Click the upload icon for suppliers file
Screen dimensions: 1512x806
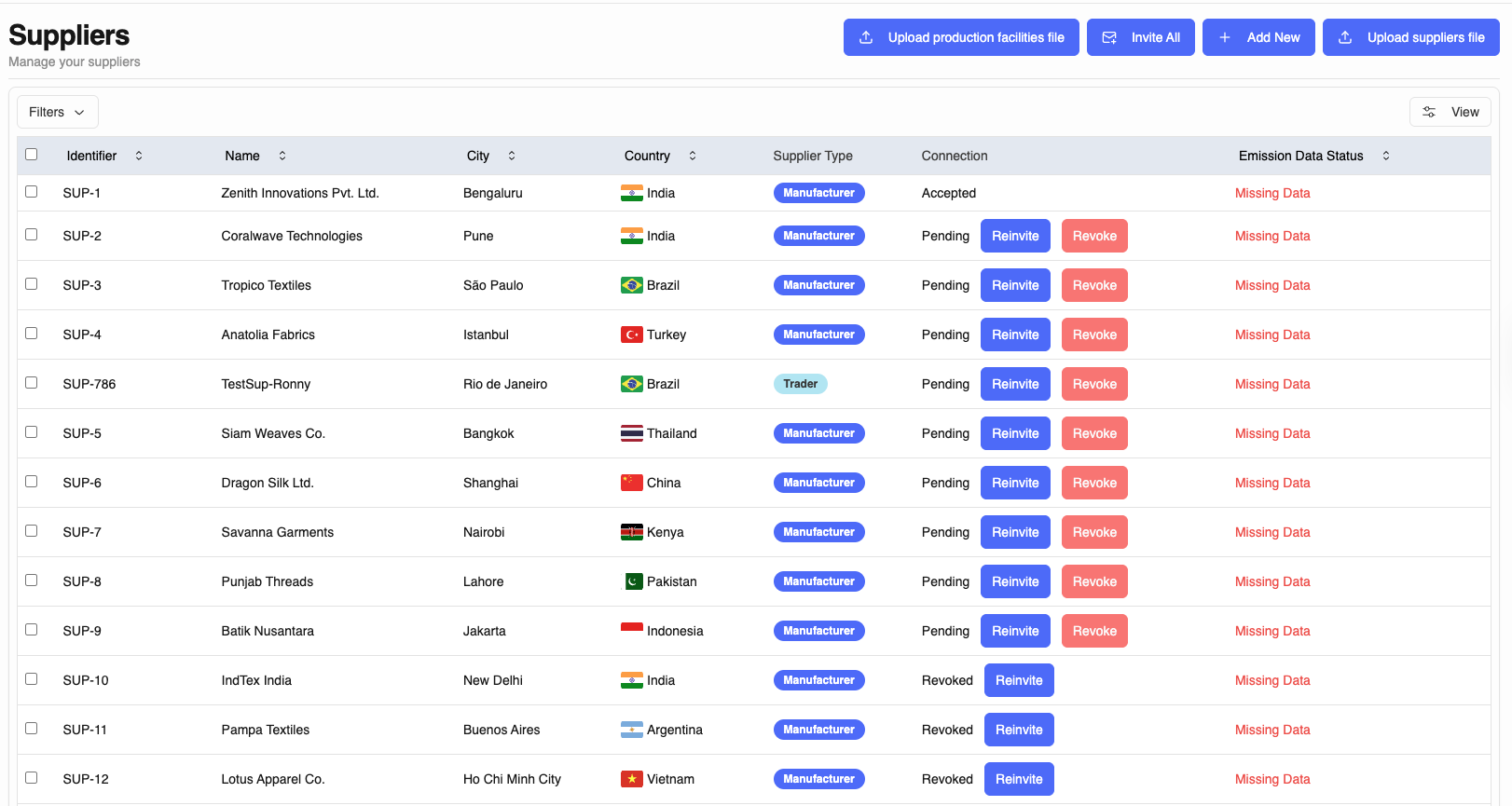click(1345, 37)
